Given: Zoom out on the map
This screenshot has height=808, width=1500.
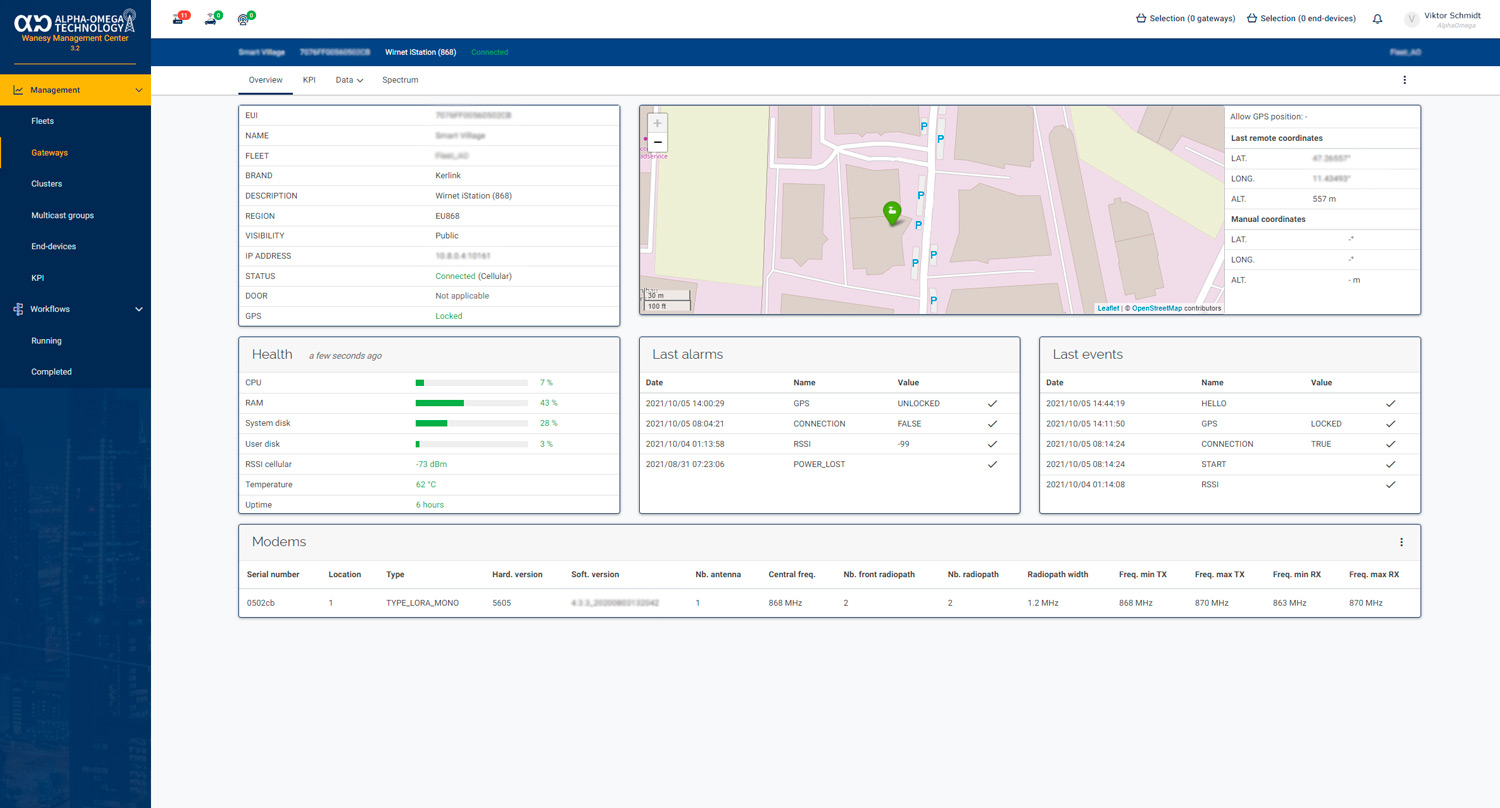Looking at the screenshot, I should 657,142.
